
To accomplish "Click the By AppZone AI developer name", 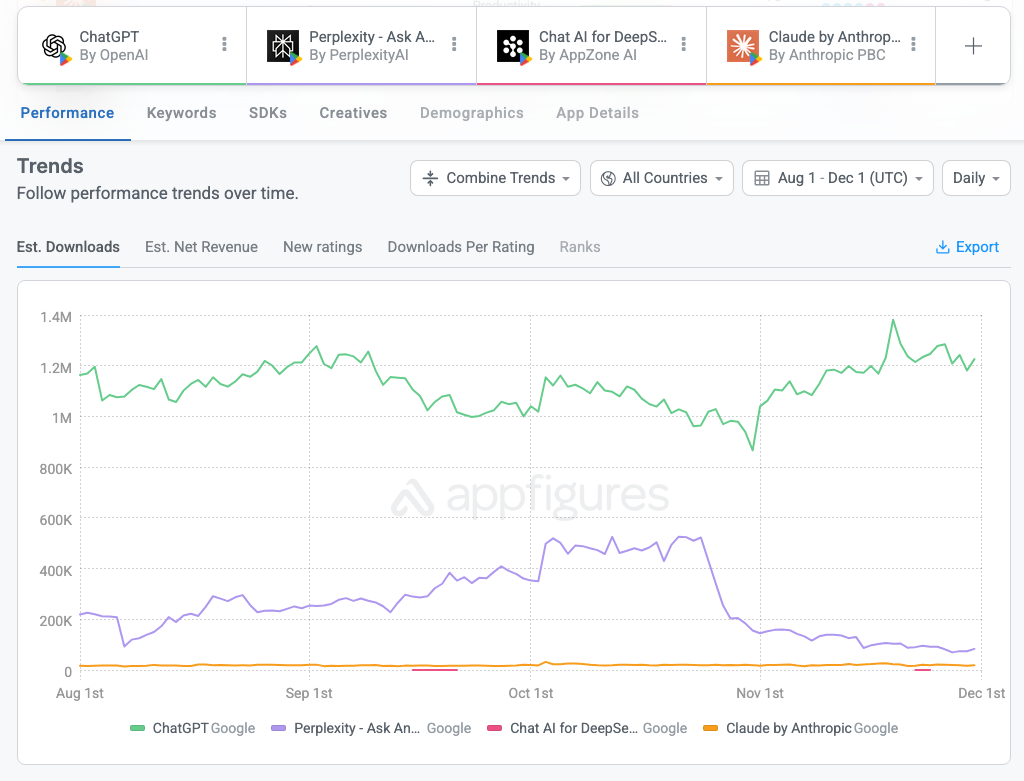I will [x=588, y=56].
